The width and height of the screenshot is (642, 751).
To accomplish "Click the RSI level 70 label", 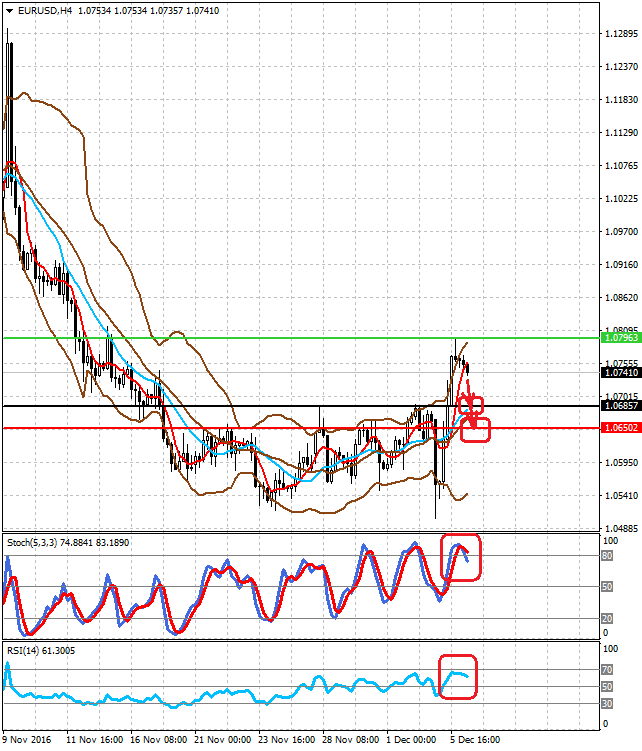I will click(x=607, y=670).
